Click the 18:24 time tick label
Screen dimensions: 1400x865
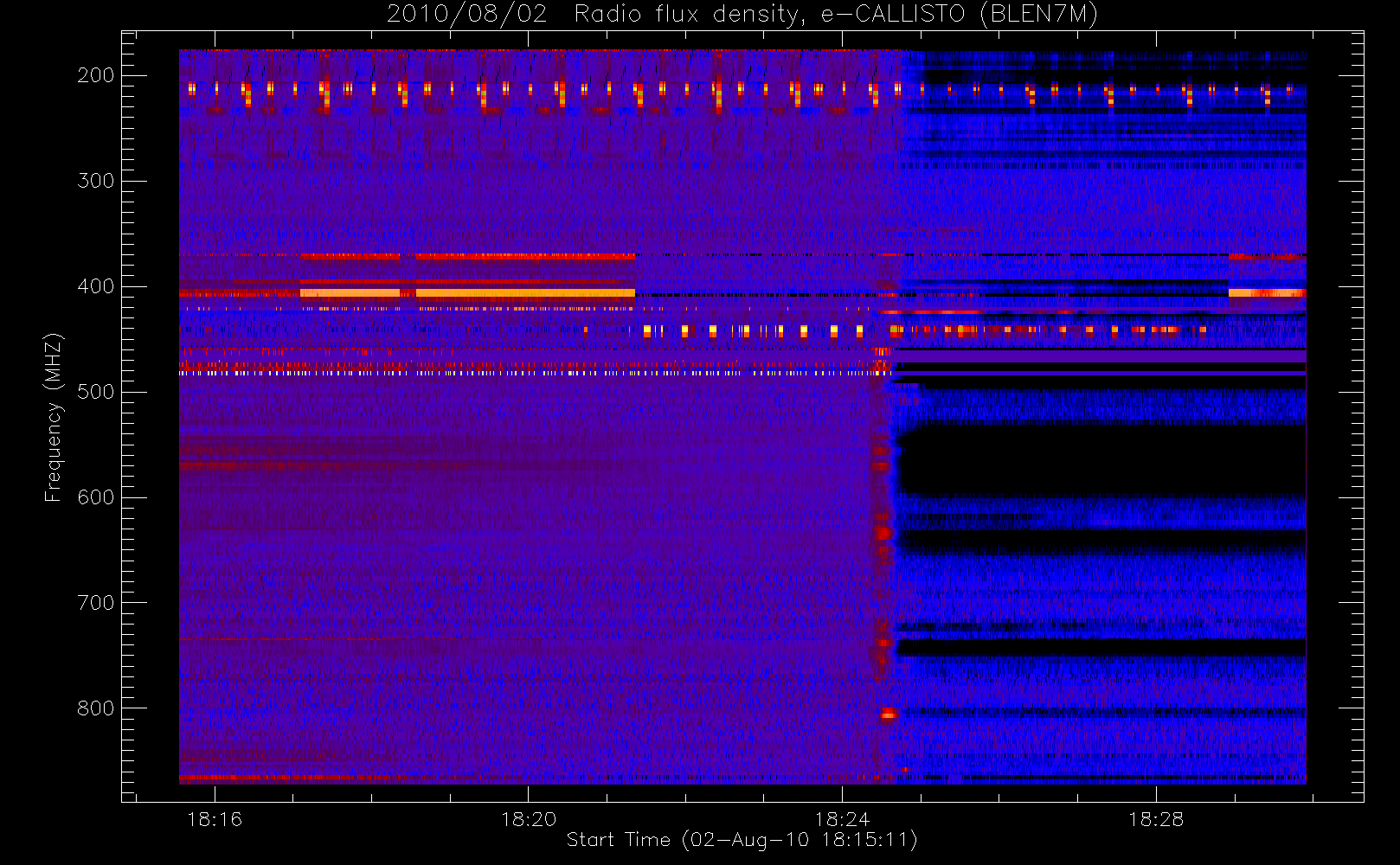click(x=843, y=818)
